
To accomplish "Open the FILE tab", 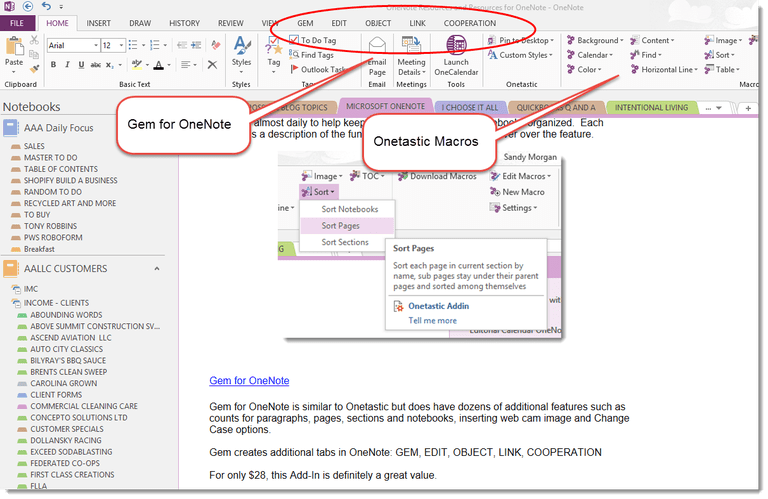I will [x=17, y=23].
